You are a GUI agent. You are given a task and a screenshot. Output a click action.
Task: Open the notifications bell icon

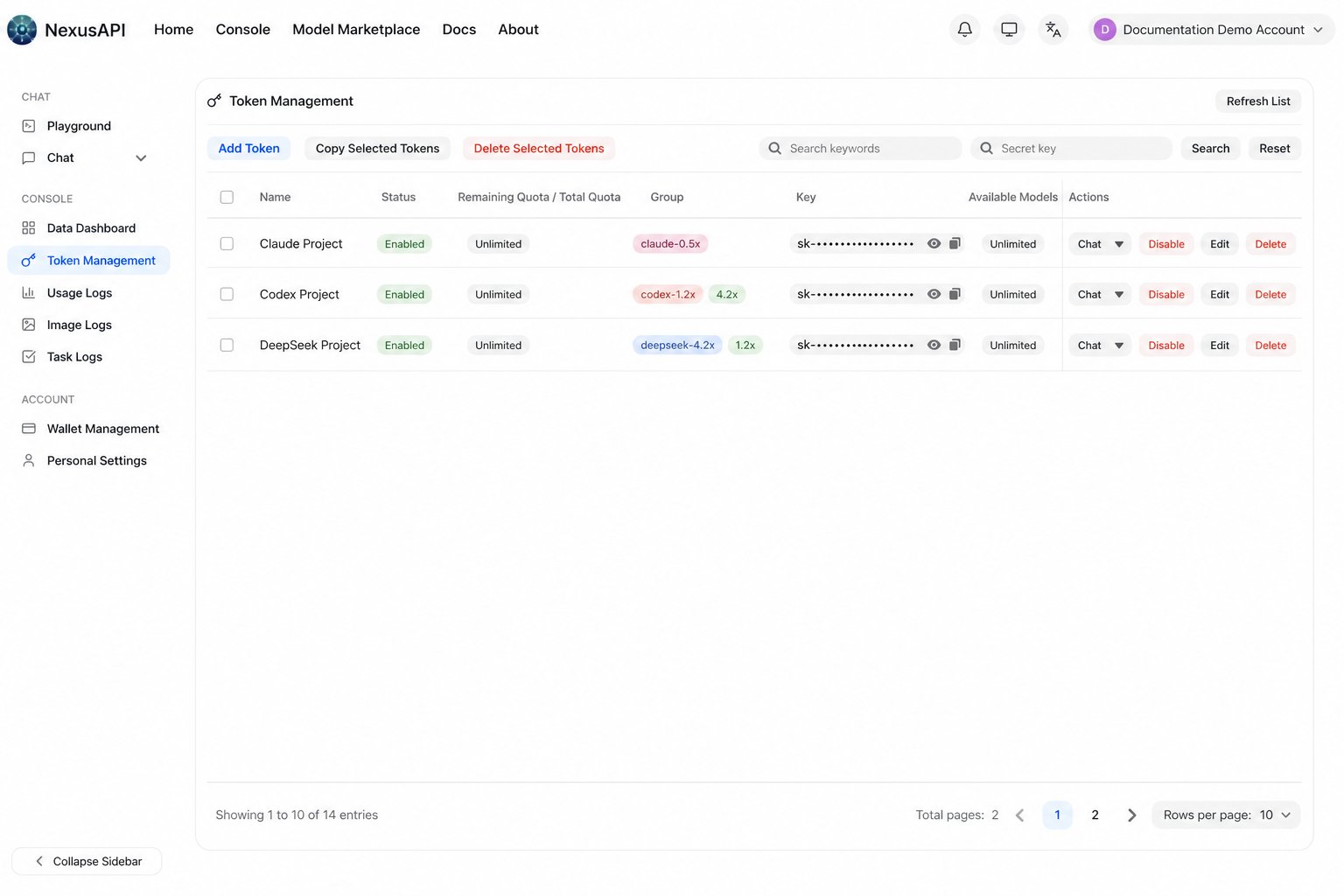click(x=964, y=30)
